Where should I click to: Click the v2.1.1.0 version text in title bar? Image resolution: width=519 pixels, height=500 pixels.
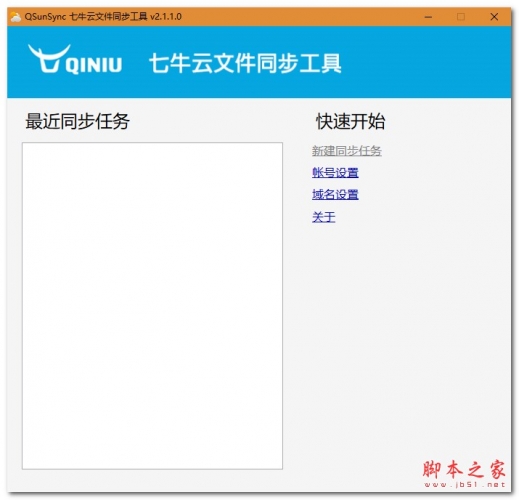166,16
